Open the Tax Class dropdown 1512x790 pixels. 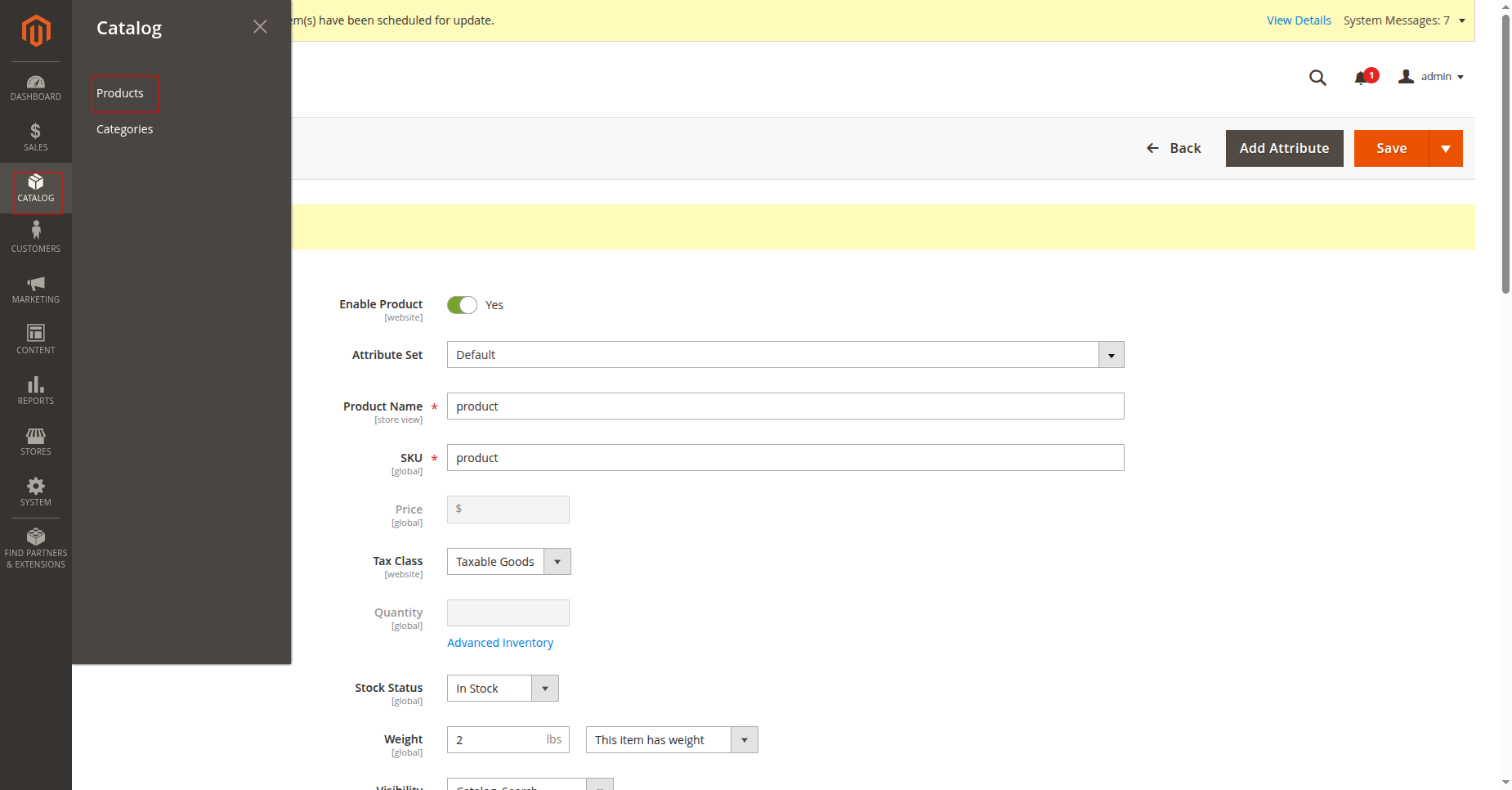[508, 562]
